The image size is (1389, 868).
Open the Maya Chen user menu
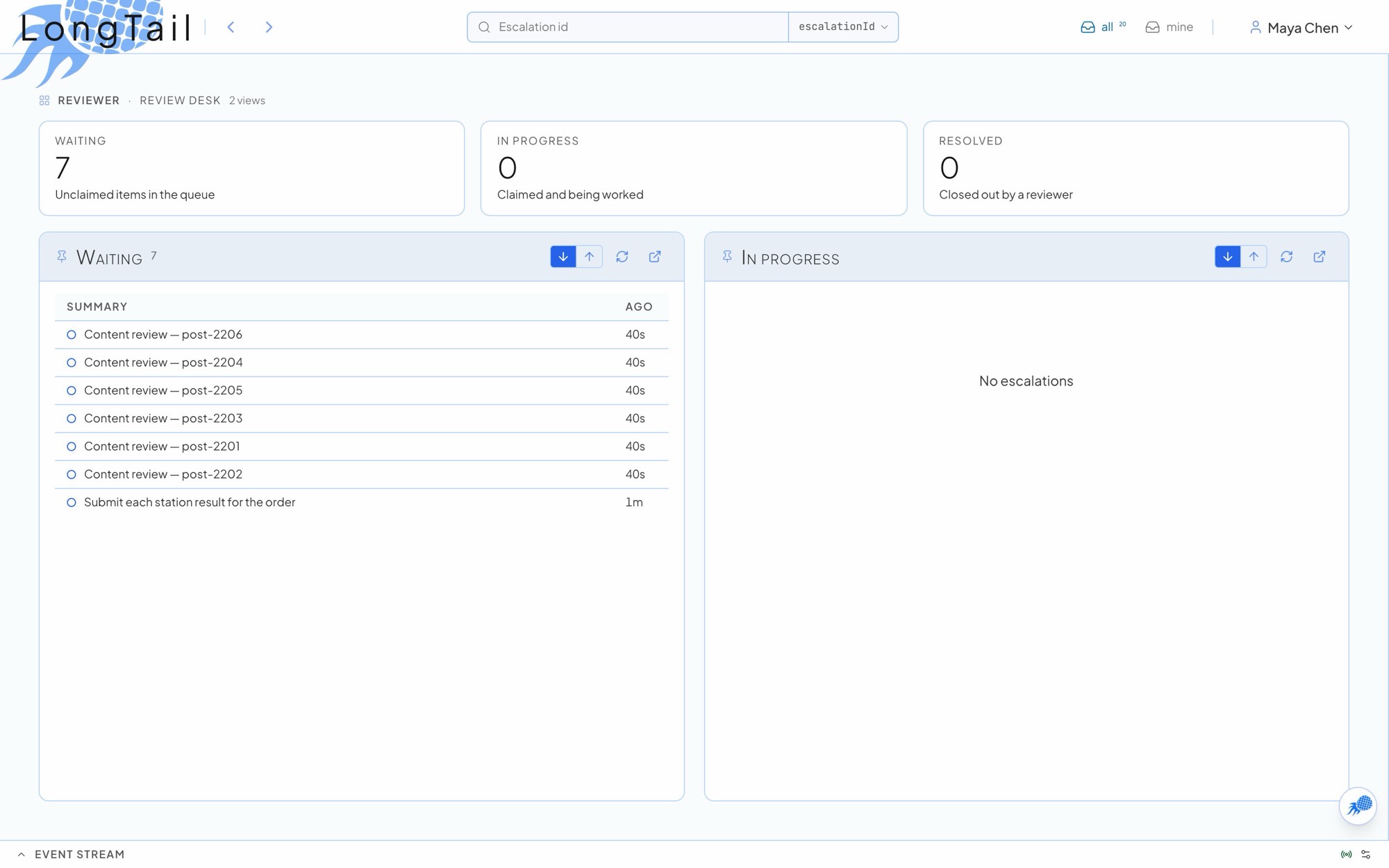click(x=1301, y=28)
